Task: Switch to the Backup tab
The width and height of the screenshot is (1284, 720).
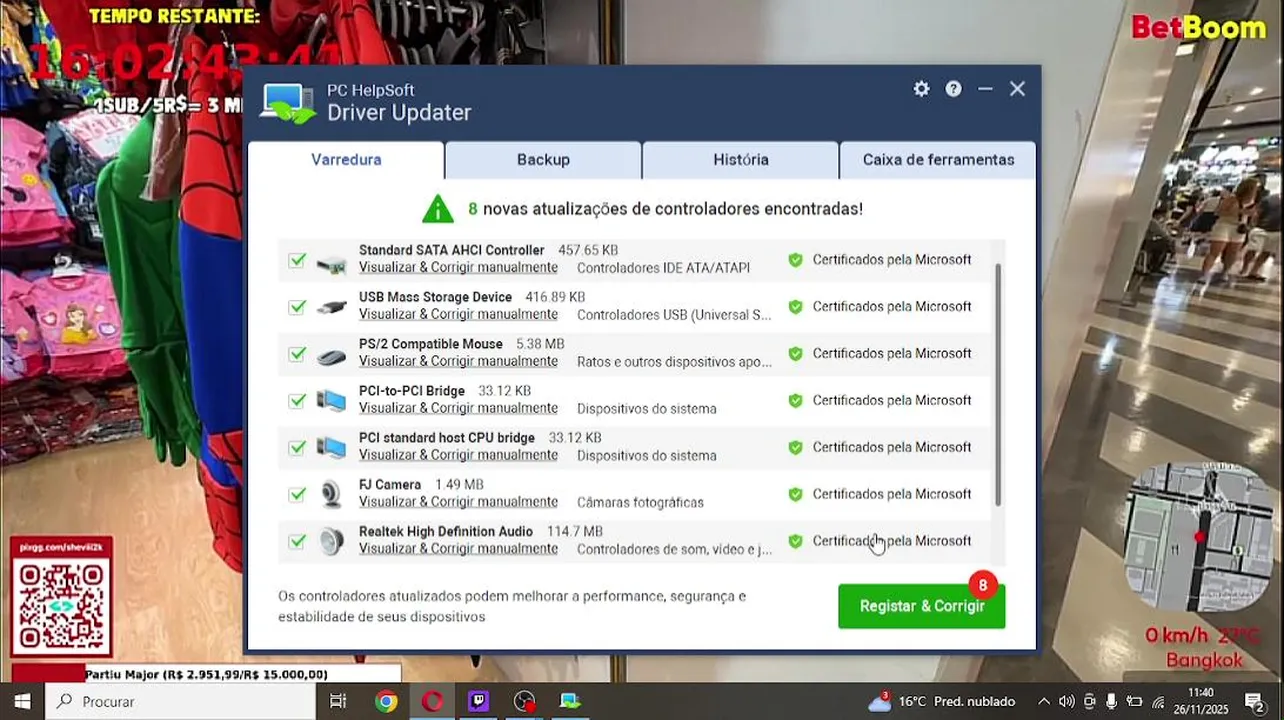Action: point(543,159)
